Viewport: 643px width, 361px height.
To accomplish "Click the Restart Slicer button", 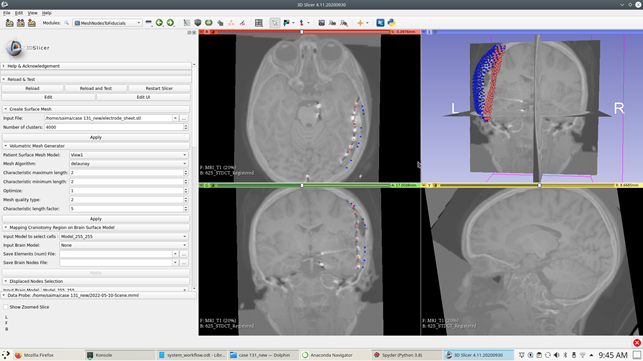I will [159, 88].
